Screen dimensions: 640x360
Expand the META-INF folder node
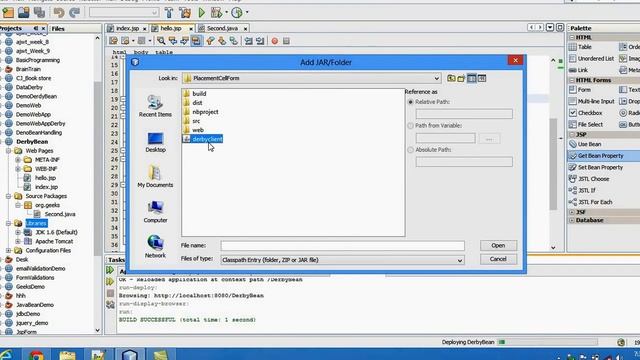(18, 160)
